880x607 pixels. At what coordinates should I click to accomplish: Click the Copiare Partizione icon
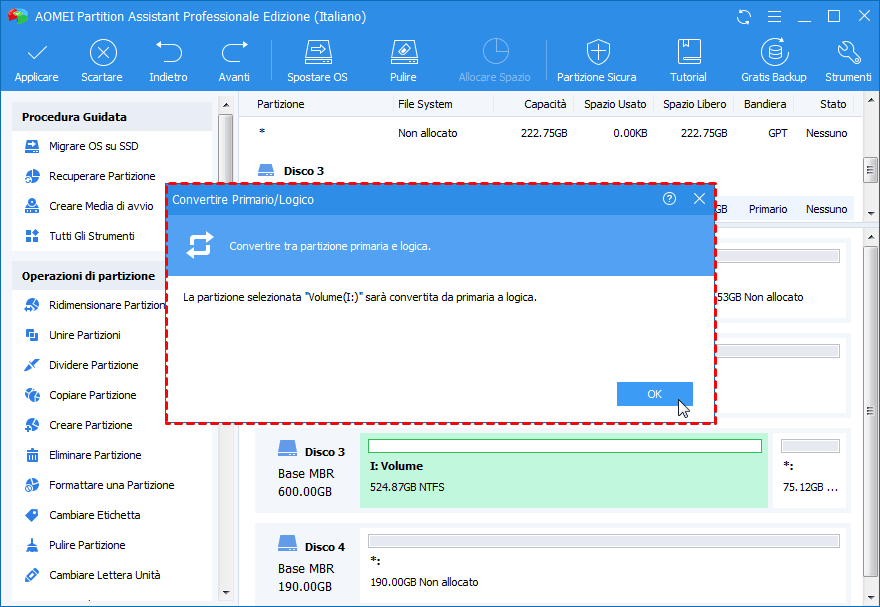click(x=32, y=395)
